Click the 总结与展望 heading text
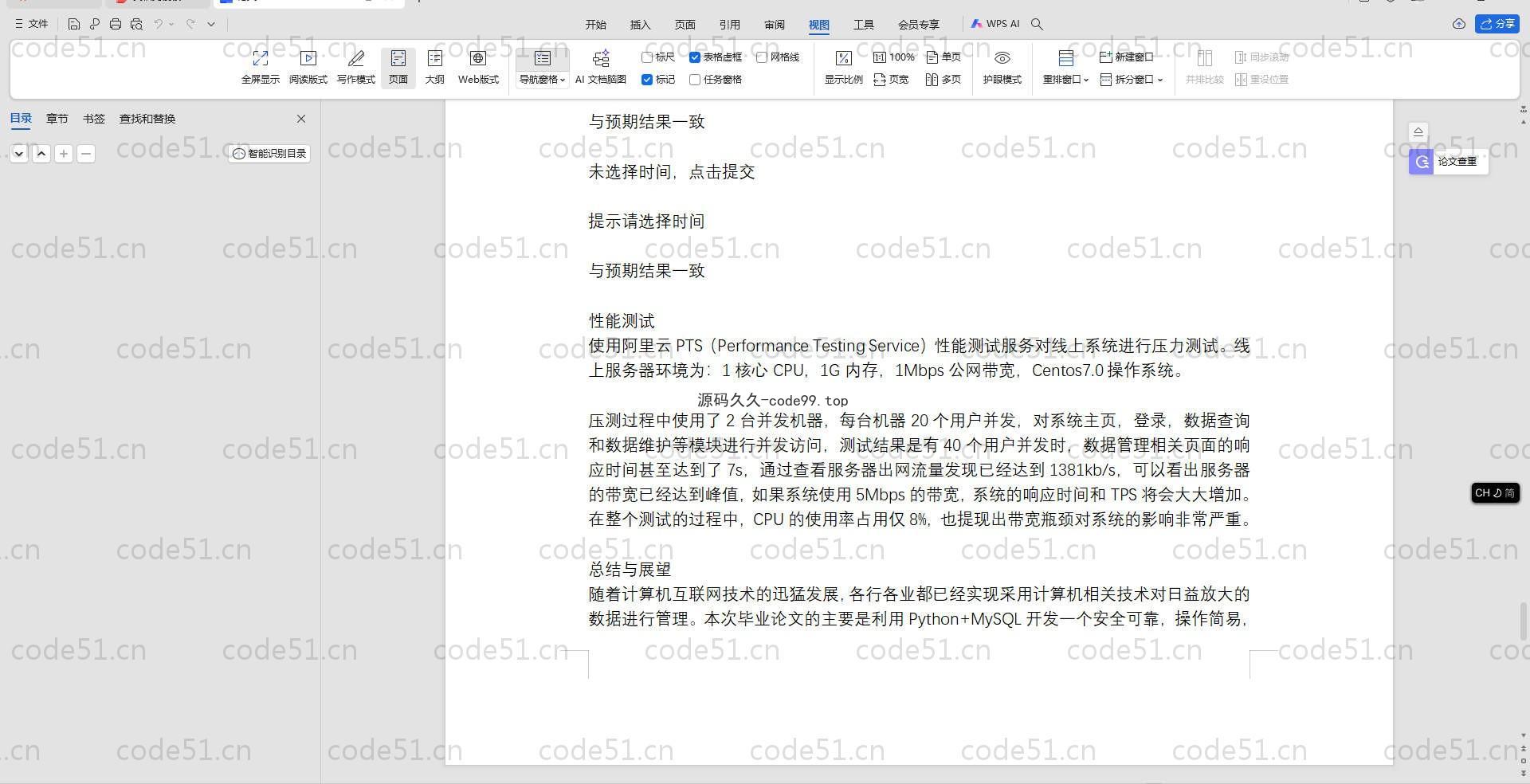The height and width of the screenshot is (784, 1530). coord(630,570)
